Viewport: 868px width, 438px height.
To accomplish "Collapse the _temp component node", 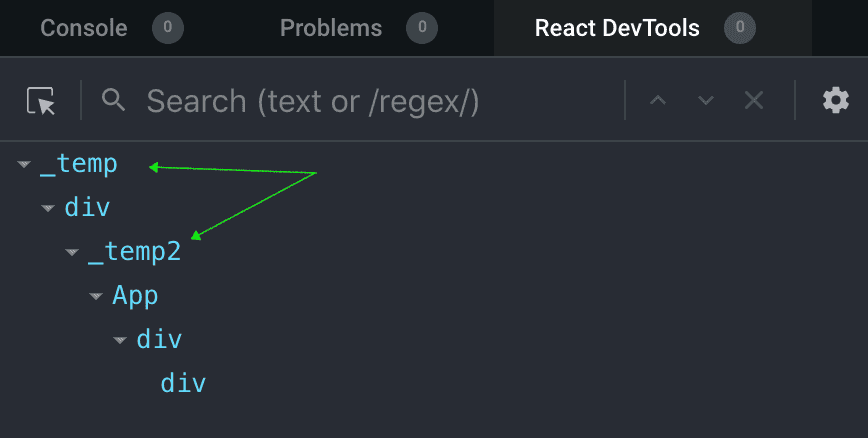I will pyautogui.click(x=24, y=165).
